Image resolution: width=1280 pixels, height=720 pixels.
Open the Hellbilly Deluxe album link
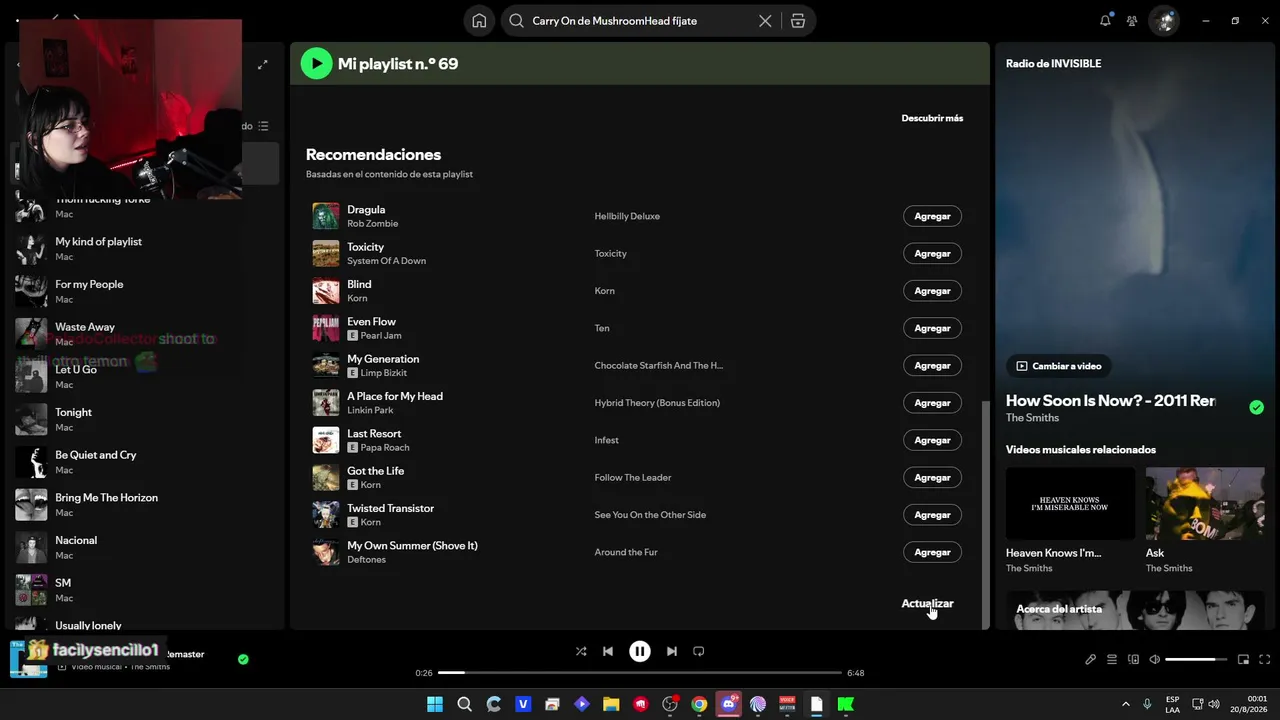point(627,216)
